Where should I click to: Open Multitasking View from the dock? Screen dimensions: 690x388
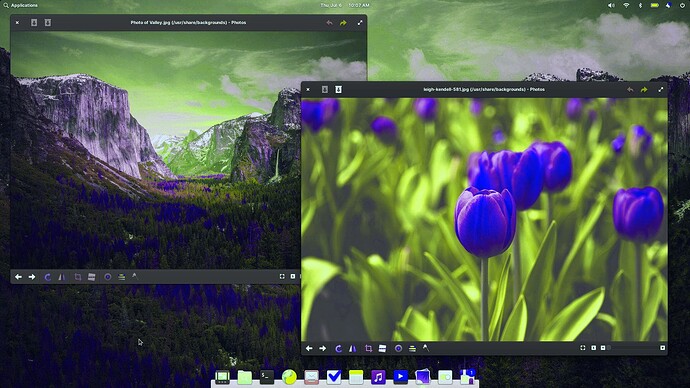(222, 377)
